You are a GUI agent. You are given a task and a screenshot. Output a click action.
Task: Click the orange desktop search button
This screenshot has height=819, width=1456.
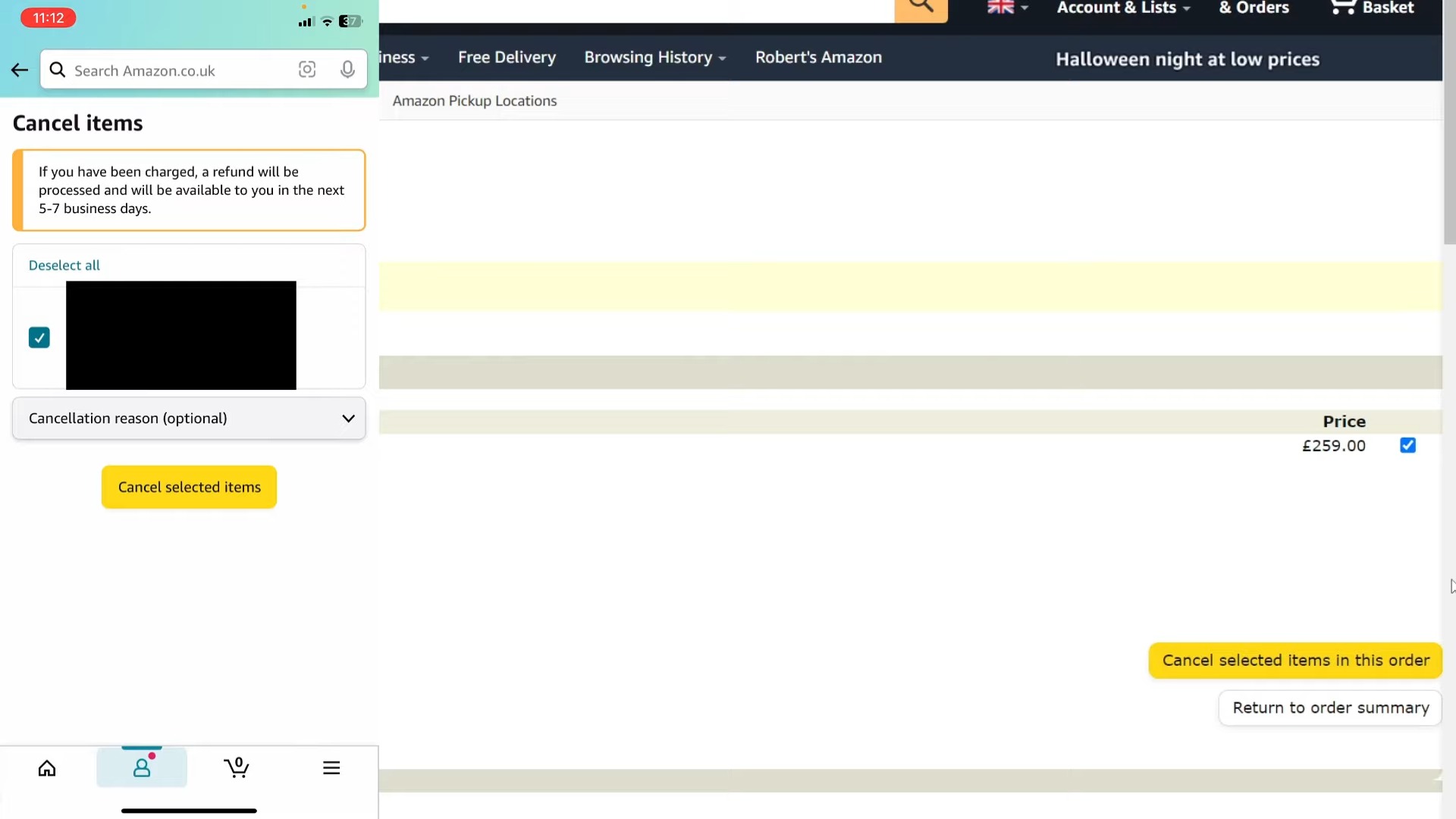pyautogui.click(x=921, y=8)
